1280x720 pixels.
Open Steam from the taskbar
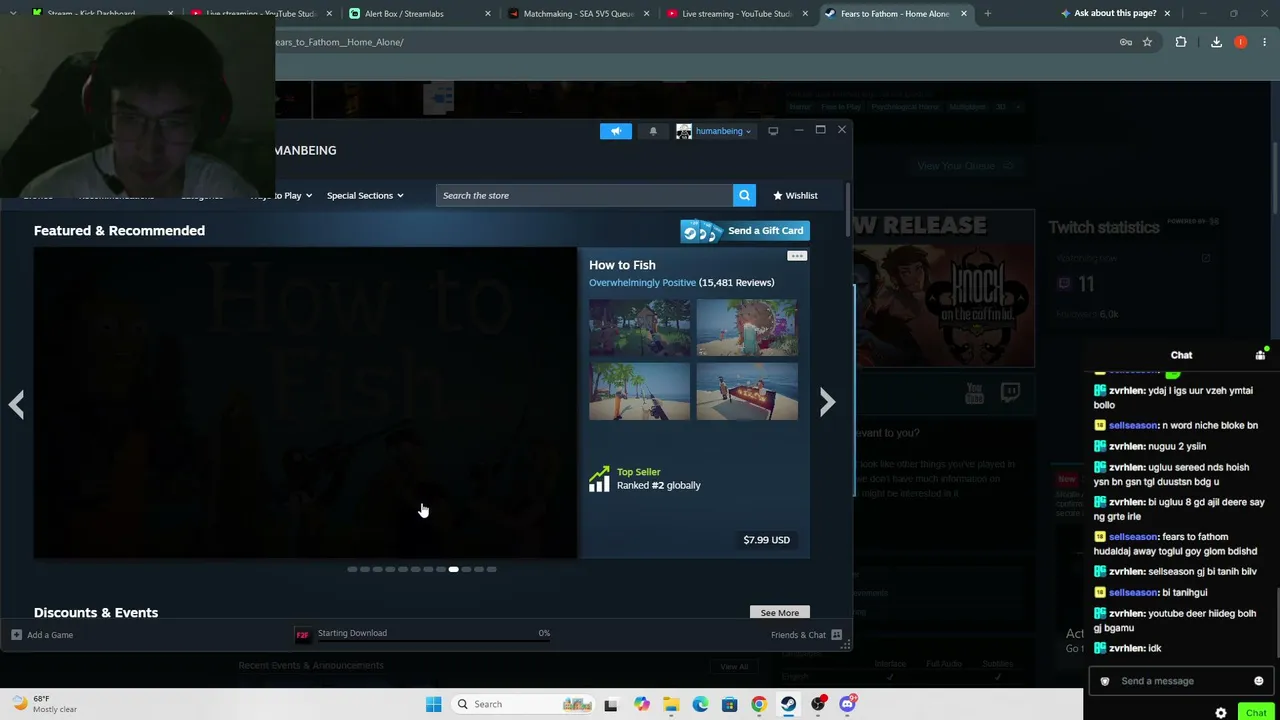(x=789, y=704)
